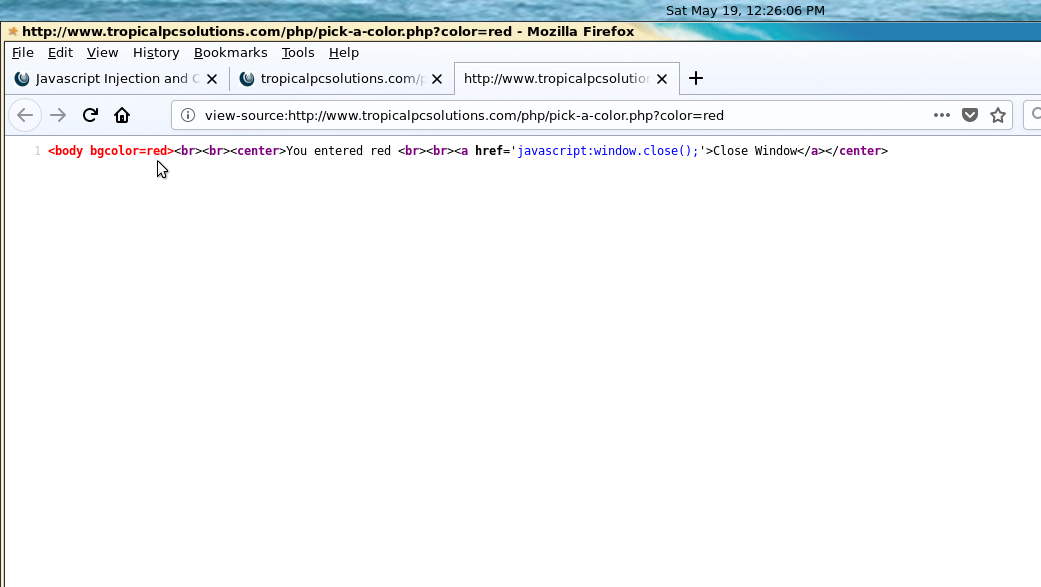The image size is (1041, 587).
Task: Click the closing </center> tag in source
Action: (856, 151)
